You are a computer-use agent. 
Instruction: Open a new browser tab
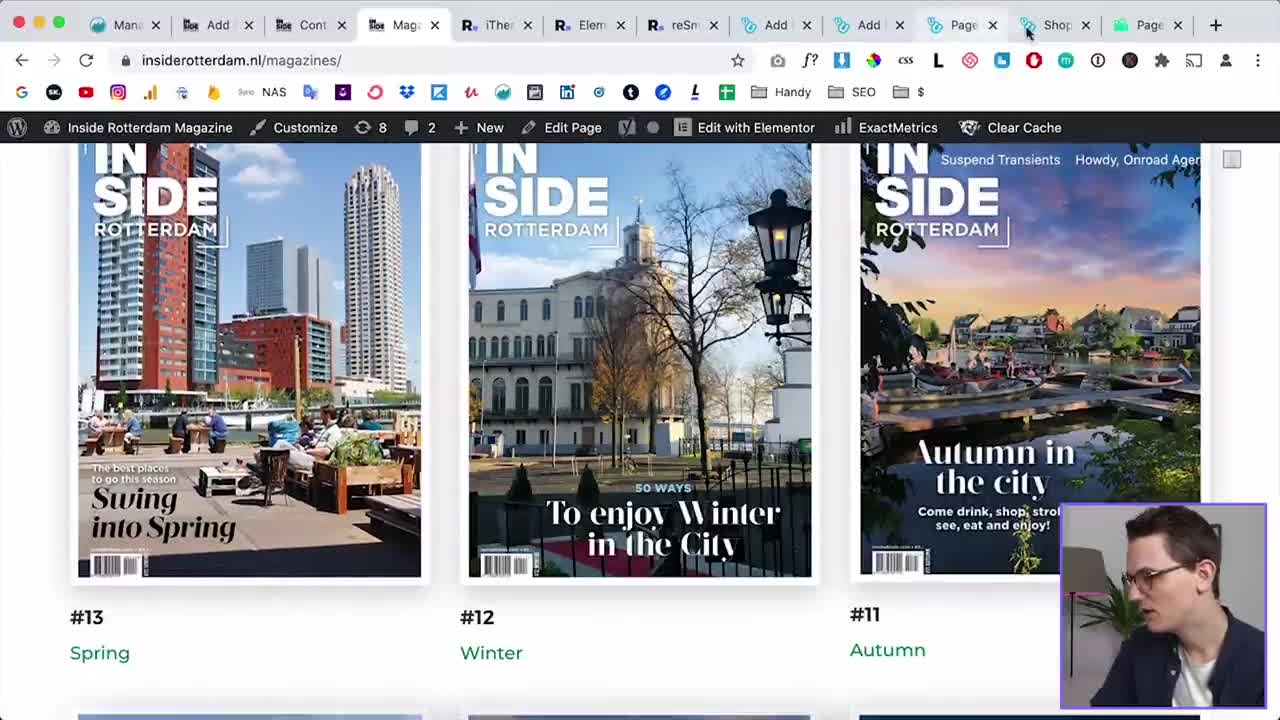point(1216,25)
